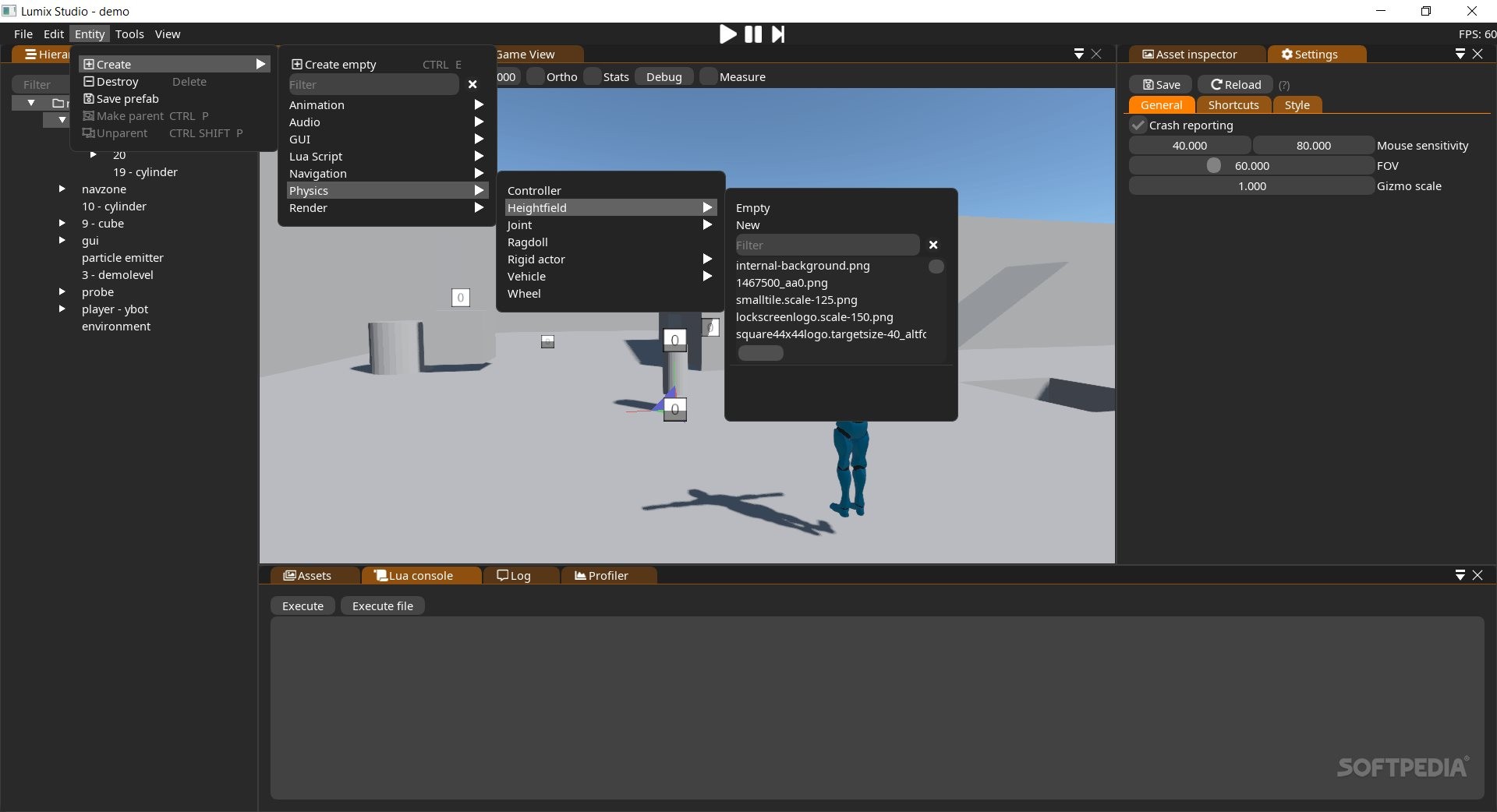Step to the next frame
Viewport: 1497px width, 812px height.
click(778, 34)
